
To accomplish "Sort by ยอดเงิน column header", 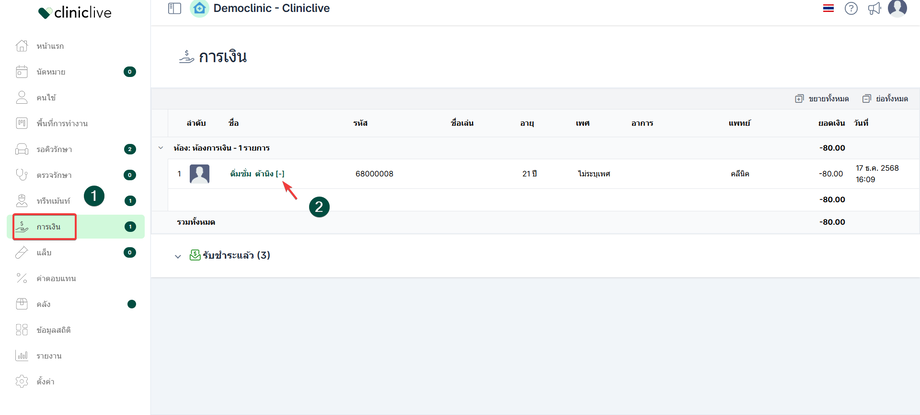I will pos(831,122).
